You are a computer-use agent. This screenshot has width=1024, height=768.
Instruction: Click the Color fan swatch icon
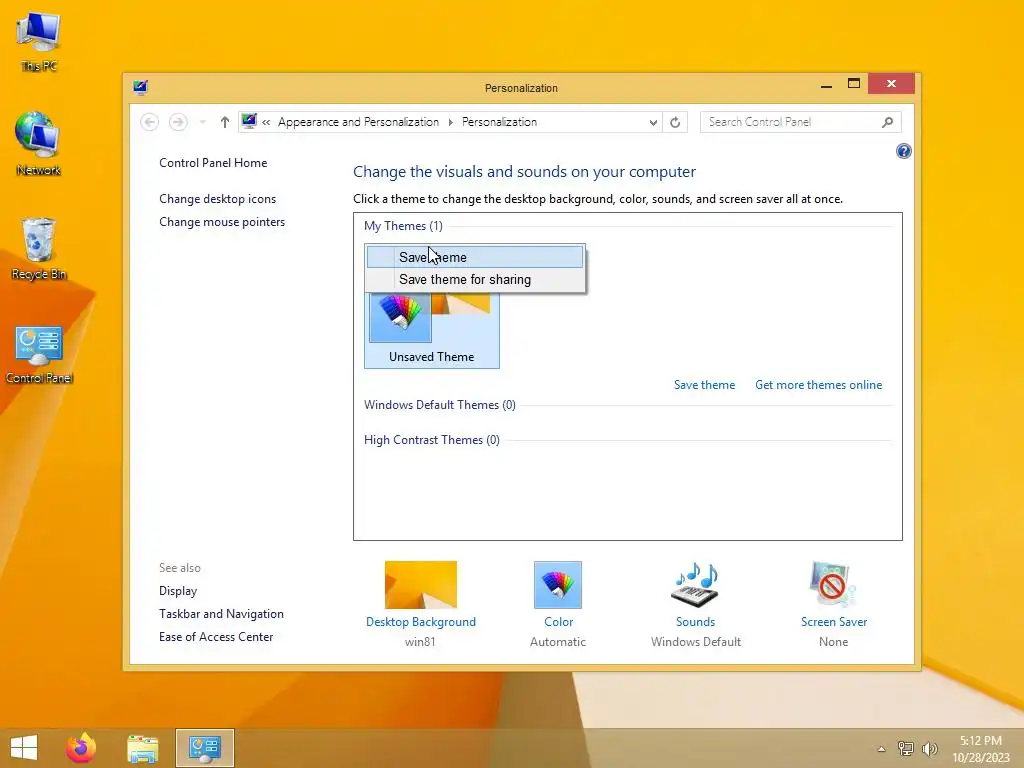558,584
